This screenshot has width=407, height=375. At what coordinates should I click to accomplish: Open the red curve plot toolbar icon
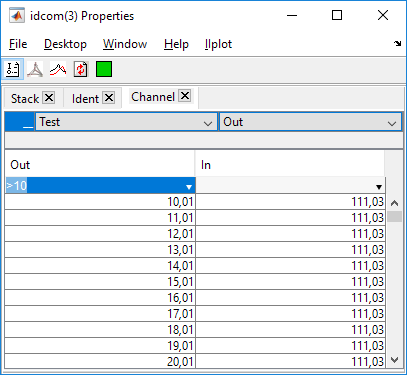click(x=58, y=69)
